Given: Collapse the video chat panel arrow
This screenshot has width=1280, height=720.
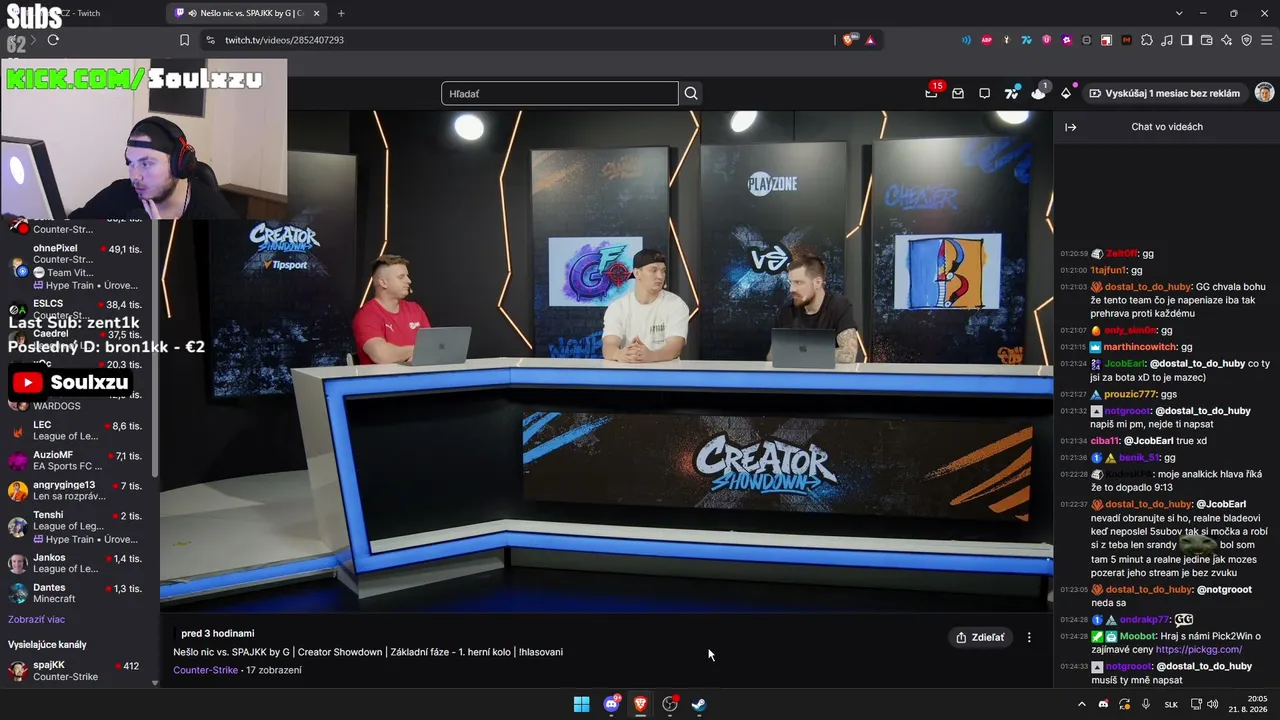Looking at the screenshot, I should 1071,127.
